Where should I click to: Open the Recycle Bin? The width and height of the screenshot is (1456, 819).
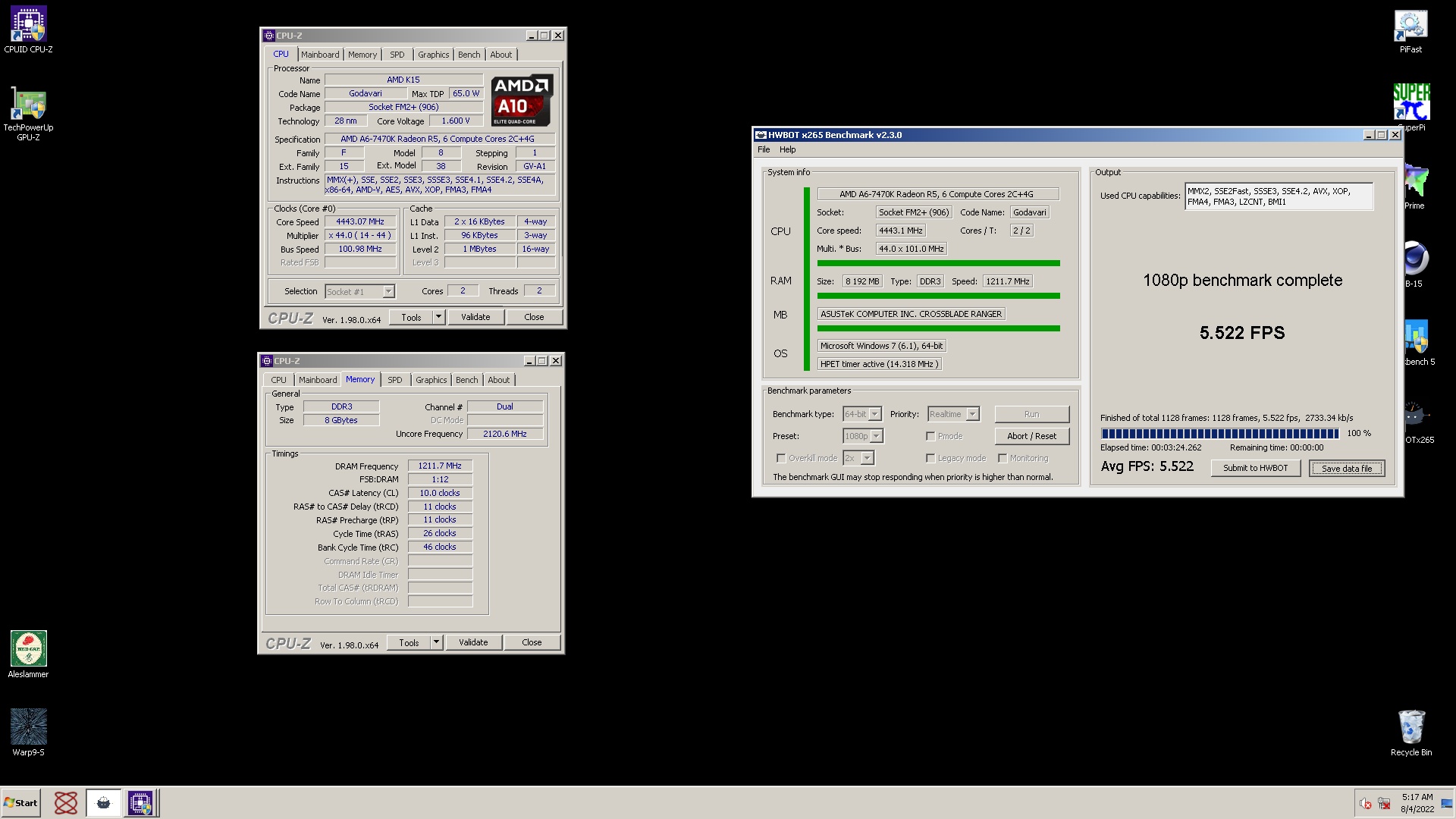pos(1411,733)
